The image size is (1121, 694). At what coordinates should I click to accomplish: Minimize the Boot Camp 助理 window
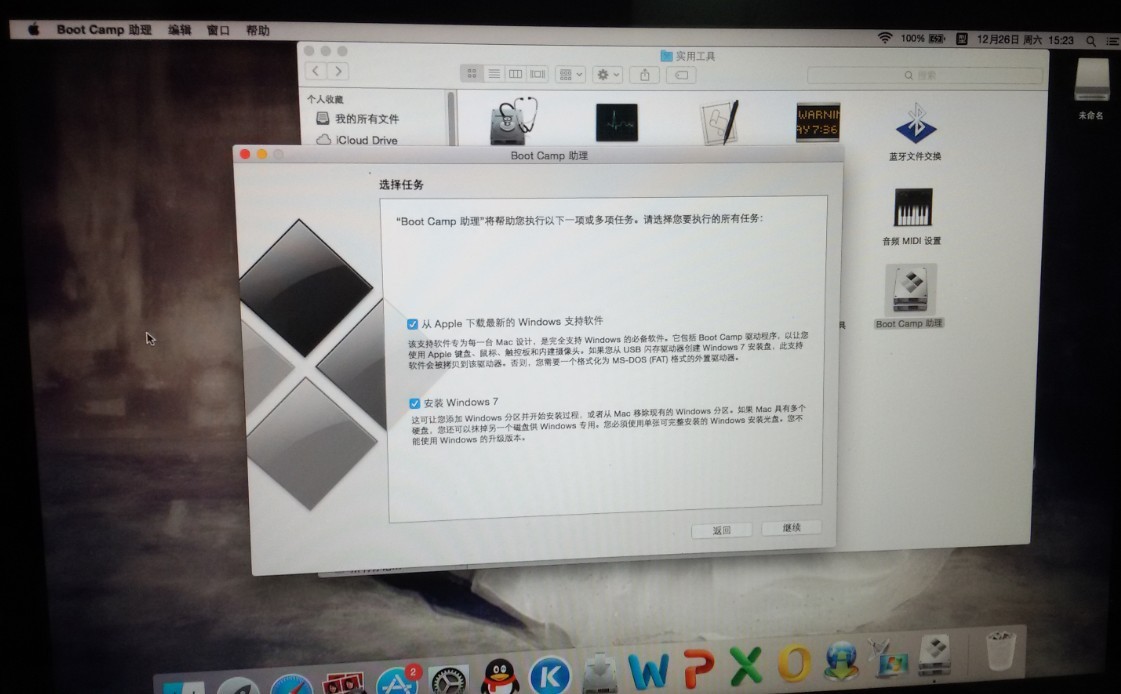pyautogui.click(x=262, y=154)
